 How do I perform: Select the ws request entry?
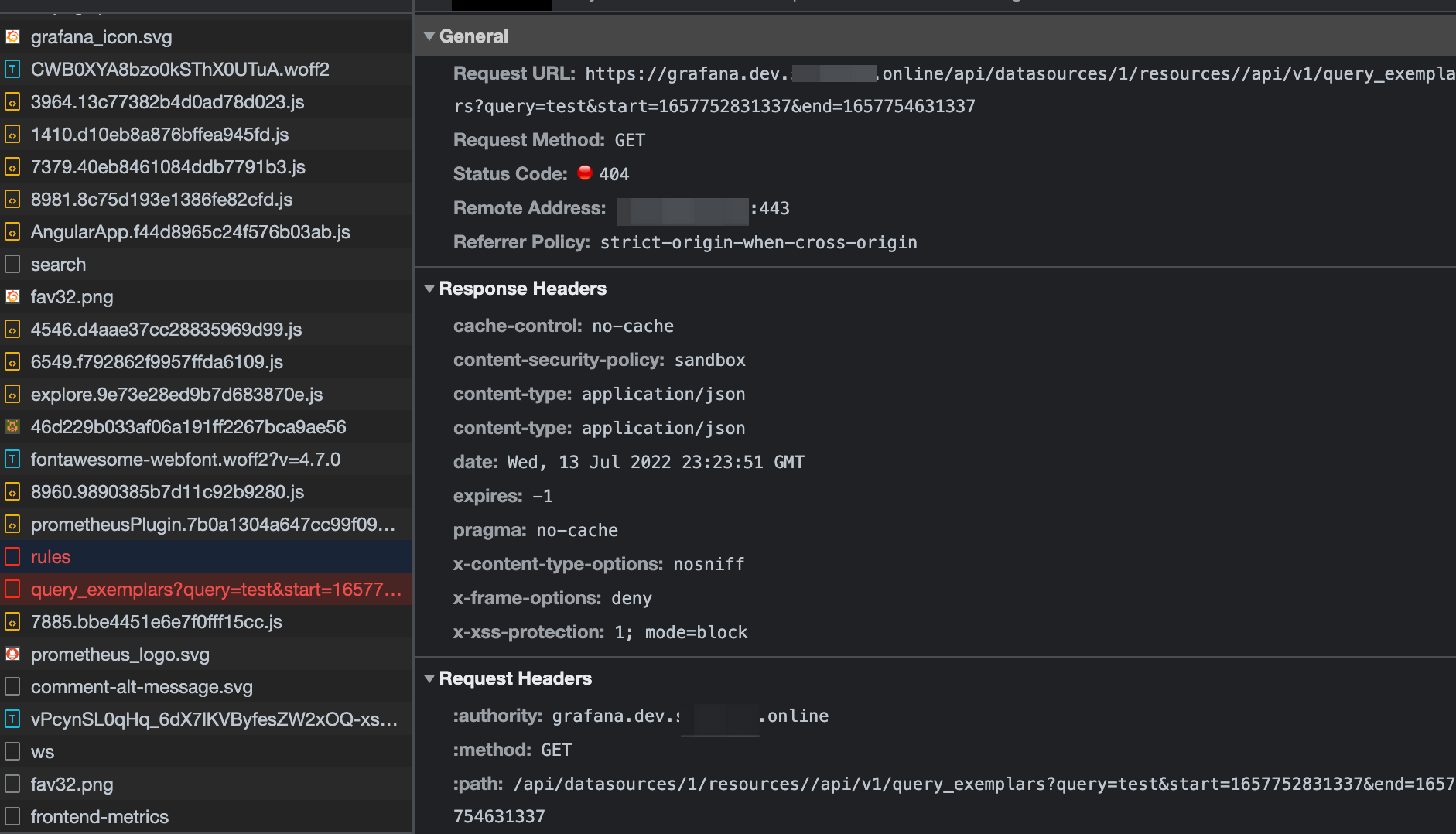coord(43,751)
